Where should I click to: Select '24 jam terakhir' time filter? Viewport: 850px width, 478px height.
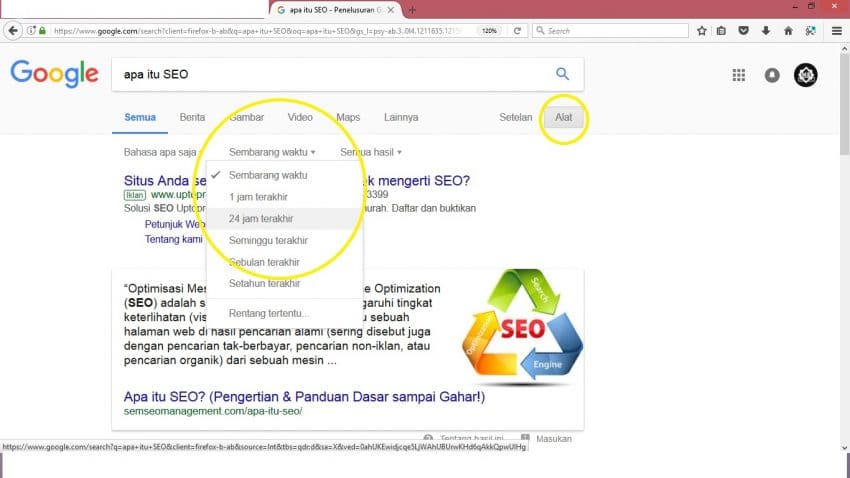[261, 218]
